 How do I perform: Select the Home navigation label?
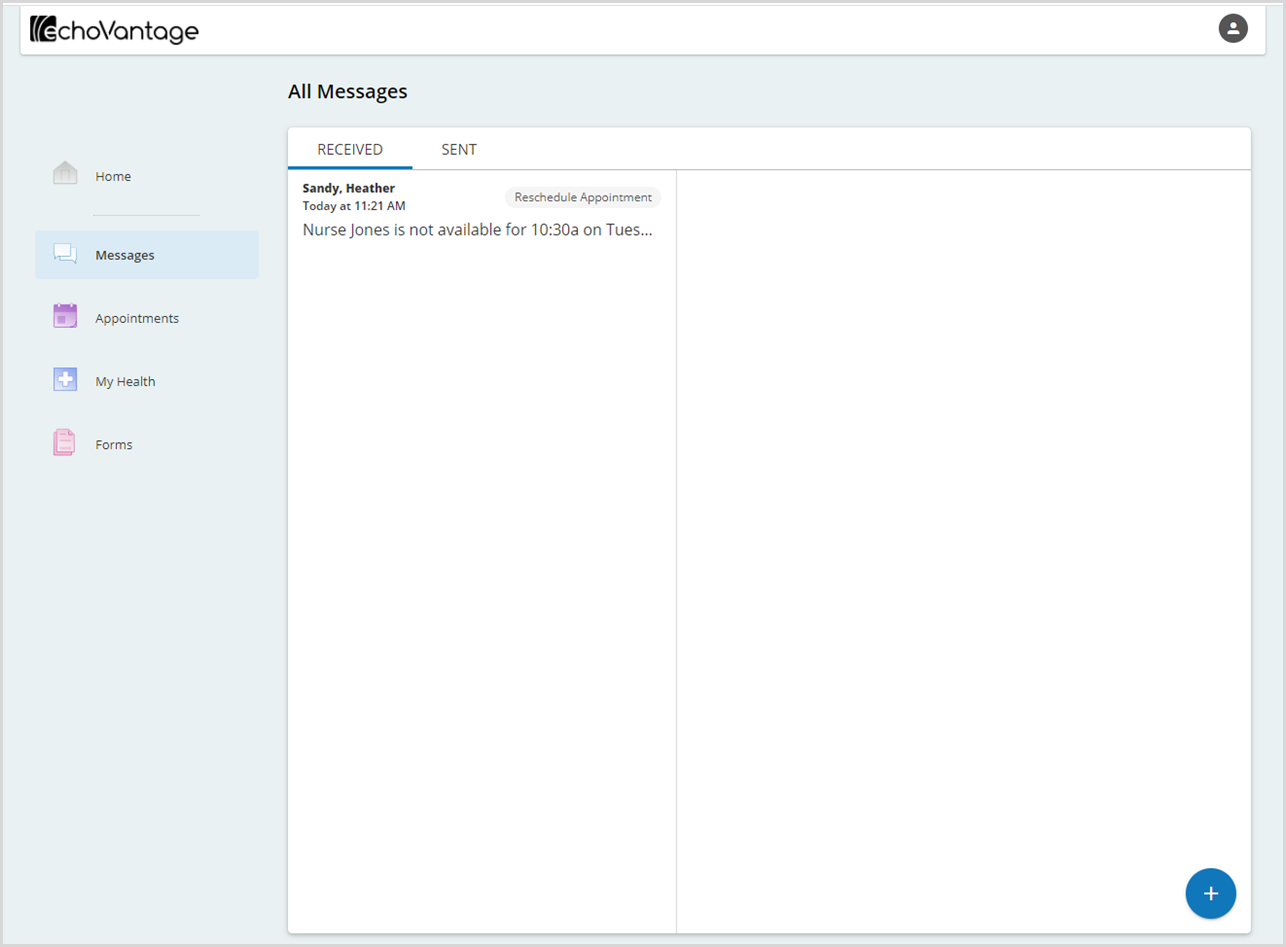113,176
